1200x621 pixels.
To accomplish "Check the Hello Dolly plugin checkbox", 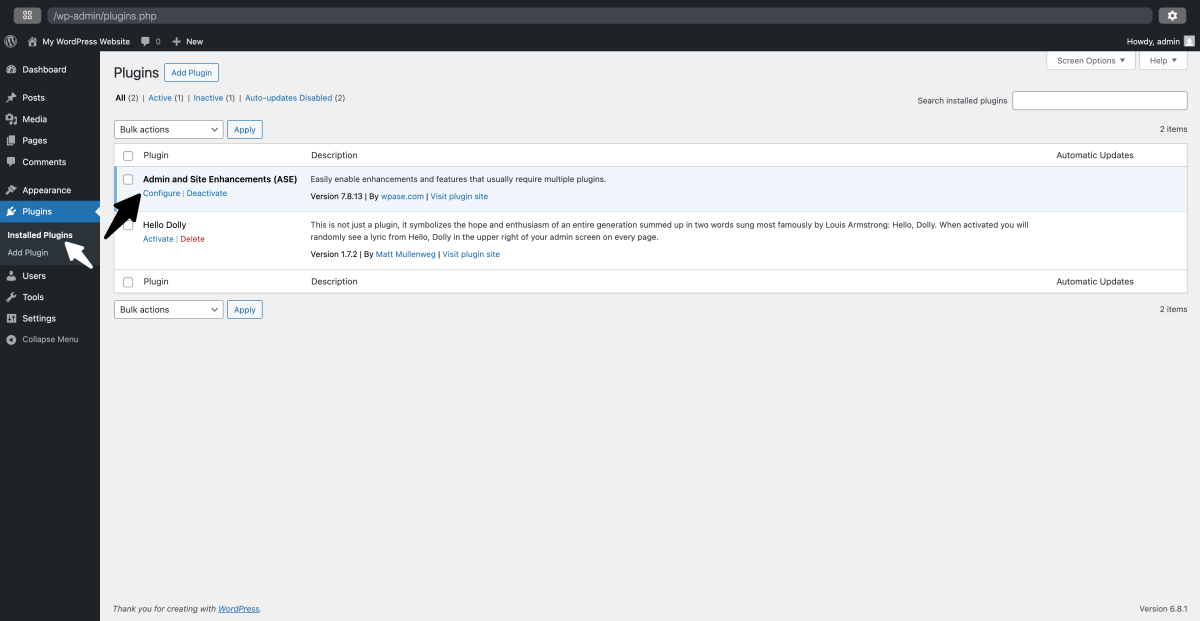I will click(128, 225).
